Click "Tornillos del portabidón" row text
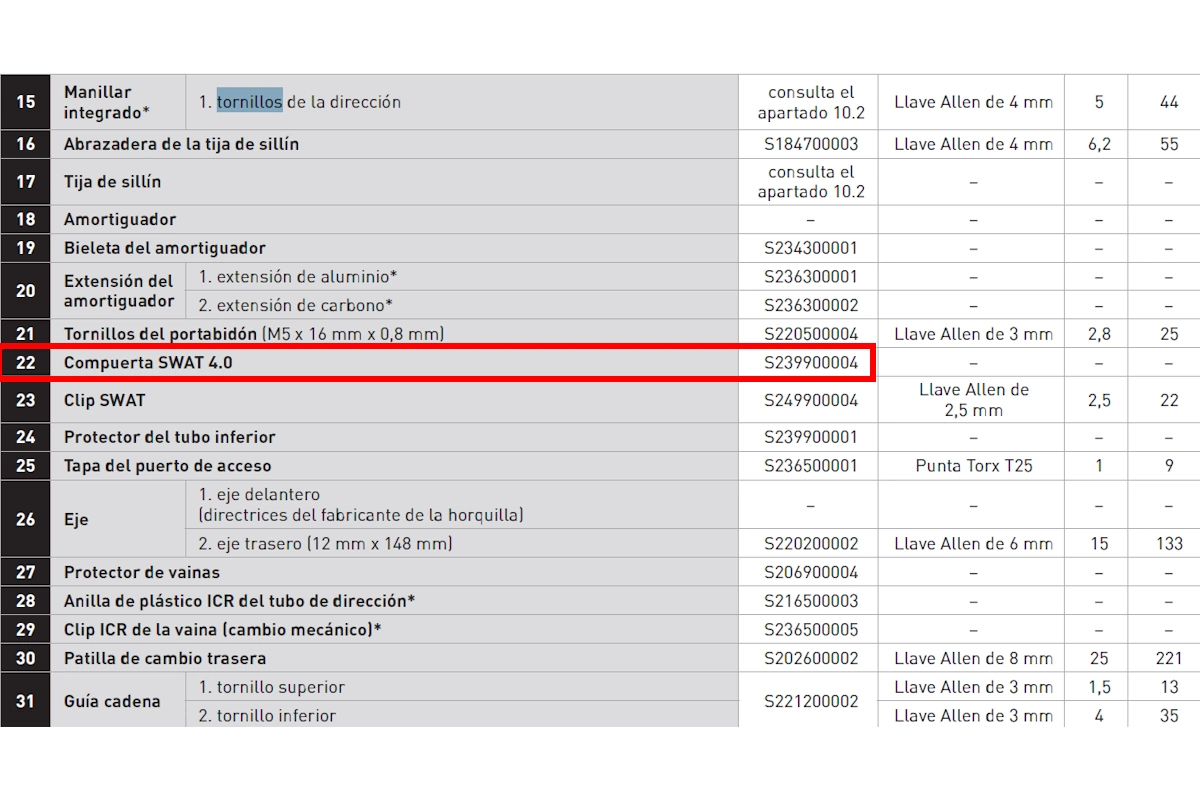This screenshot has height=800, width=1200. pyautogui.click(x=254, y=334)
